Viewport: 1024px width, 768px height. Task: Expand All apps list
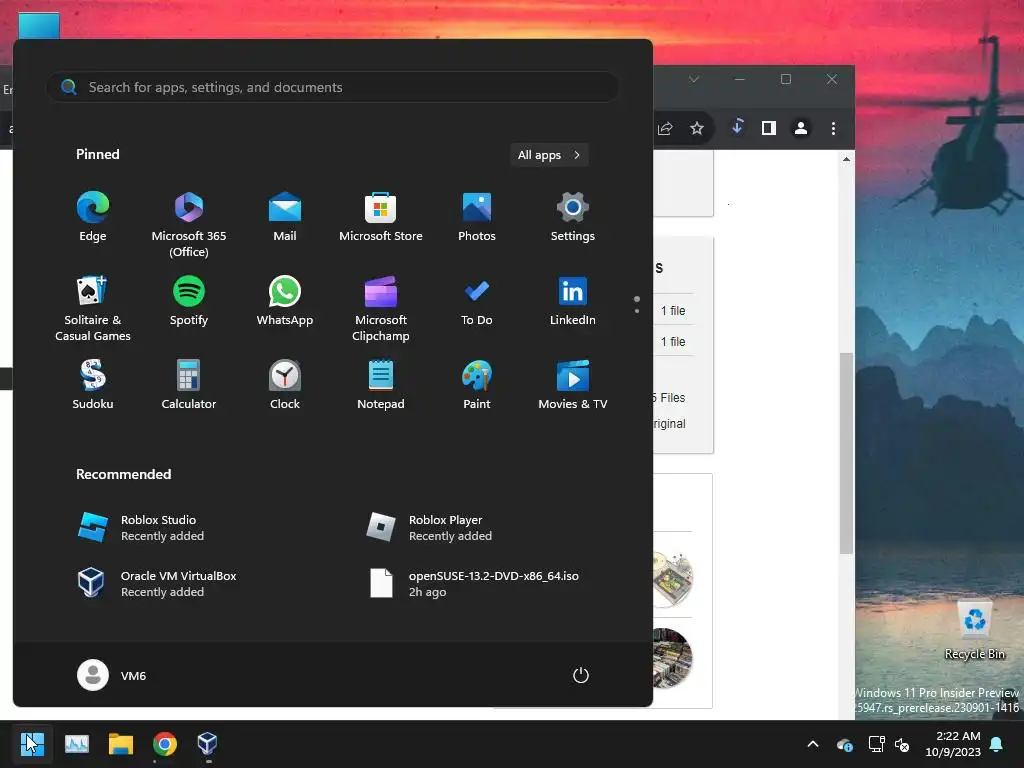tap(549, 155)
